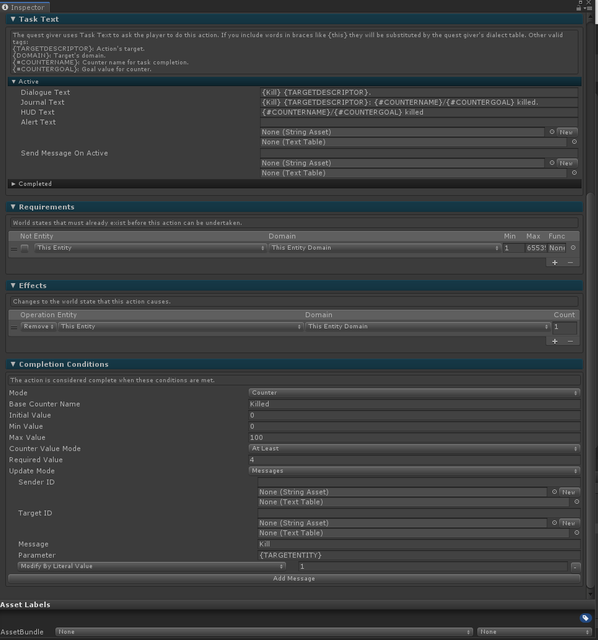This screenshot has width=598, height=640.
Task: Click the asset label tag icon
Action: 585,618
